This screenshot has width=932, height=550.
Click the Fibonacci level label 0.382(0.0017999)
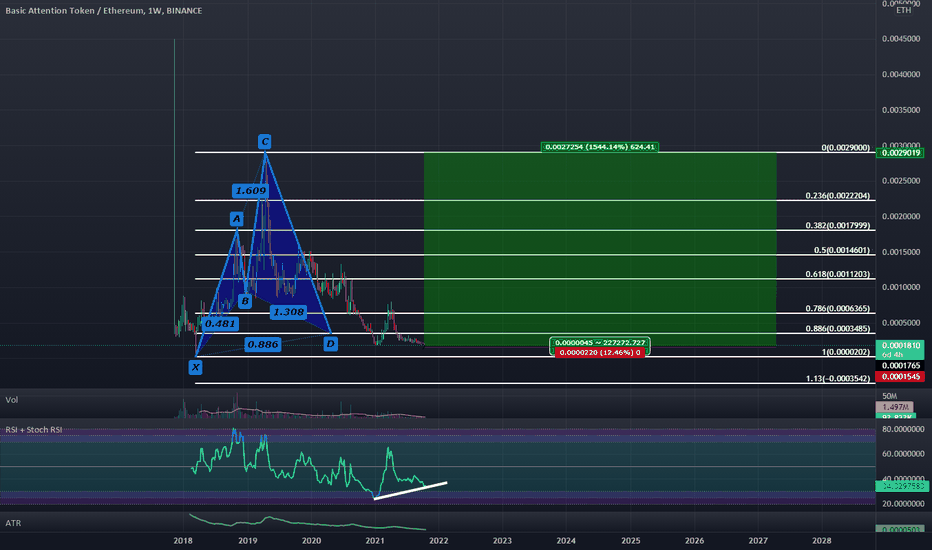click(x=837, y=225)
